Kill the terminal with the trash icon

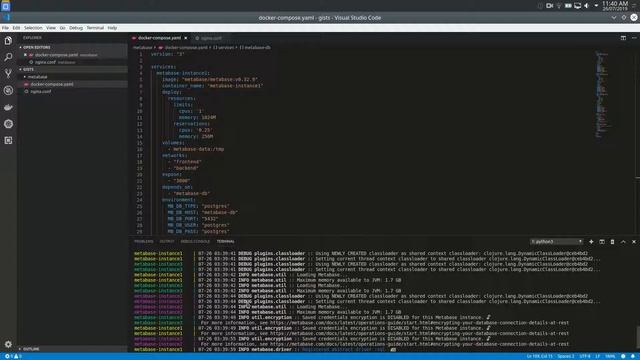point(612,242)
